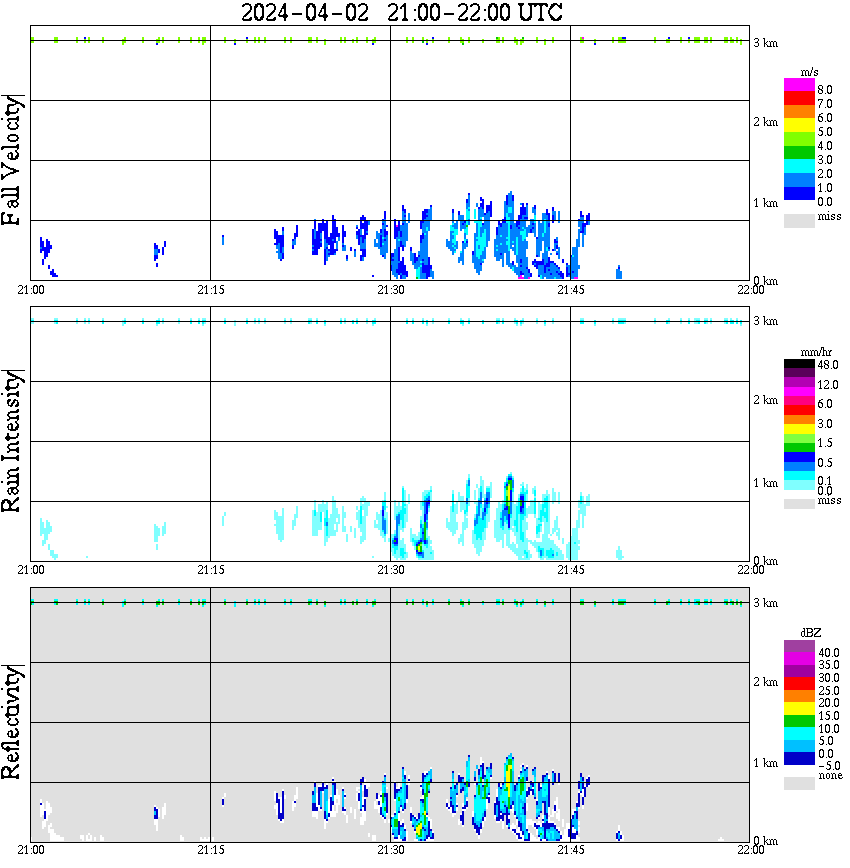
Task: Click the dark blue swatch in the dBZ legend
Action: (x=799, y=759)
